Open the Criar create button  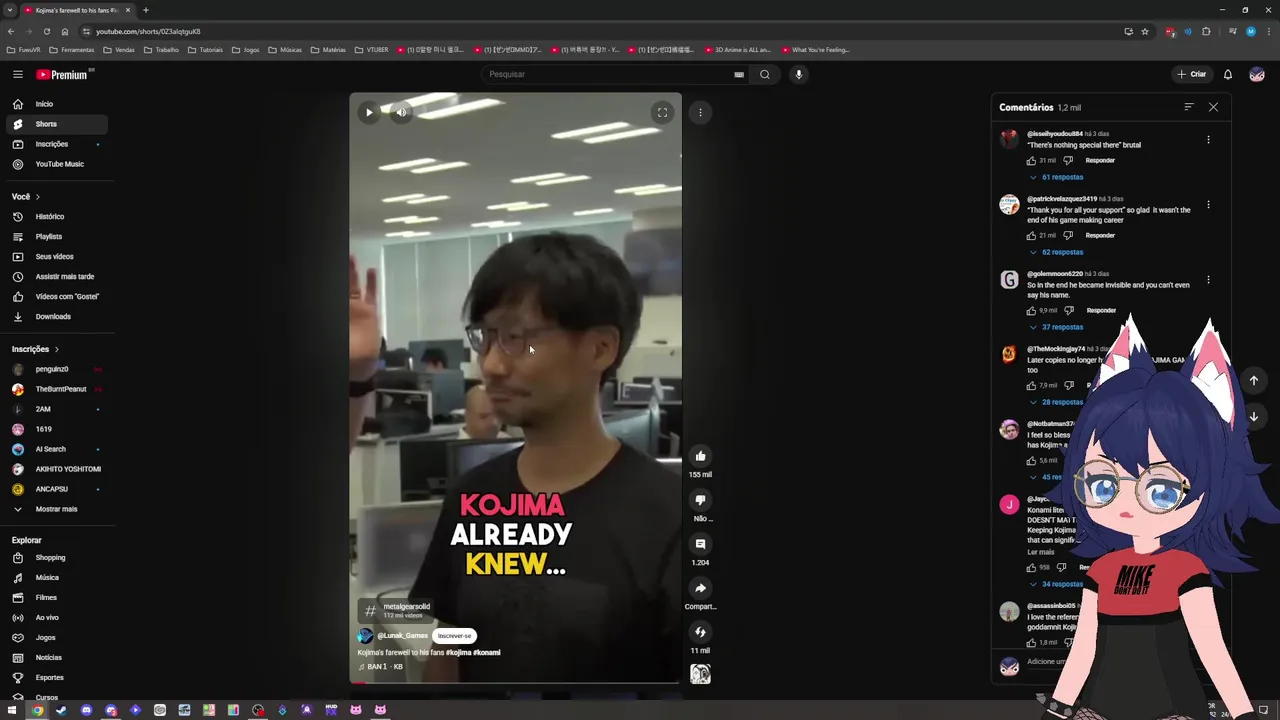[1191, 74]
